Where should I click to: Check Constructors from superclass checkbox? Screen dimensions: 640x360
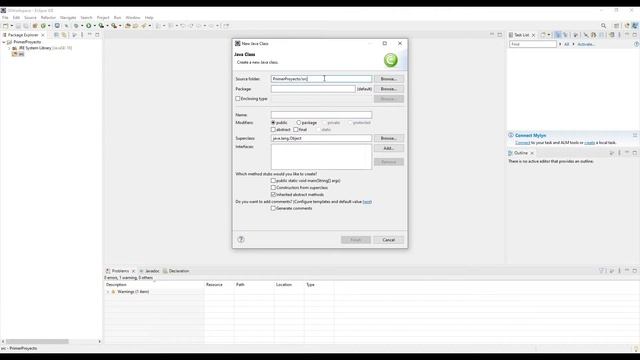tap(273, 187)
